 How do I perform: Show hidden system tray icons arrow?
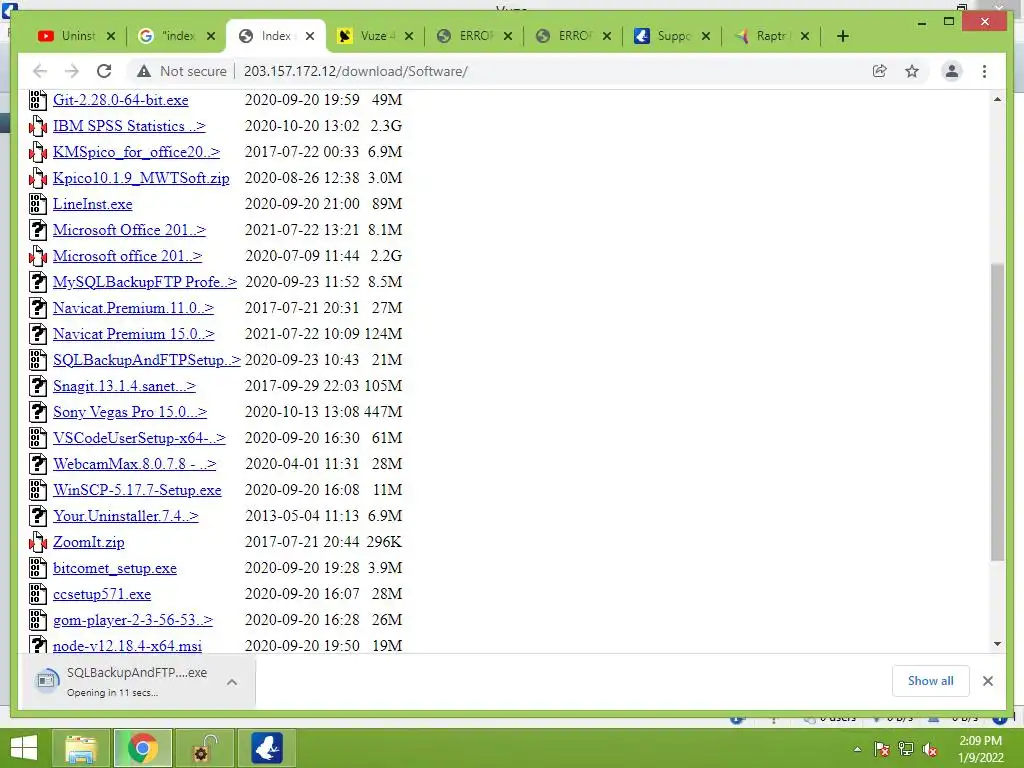pyautogui.click(x=857, y=749)
